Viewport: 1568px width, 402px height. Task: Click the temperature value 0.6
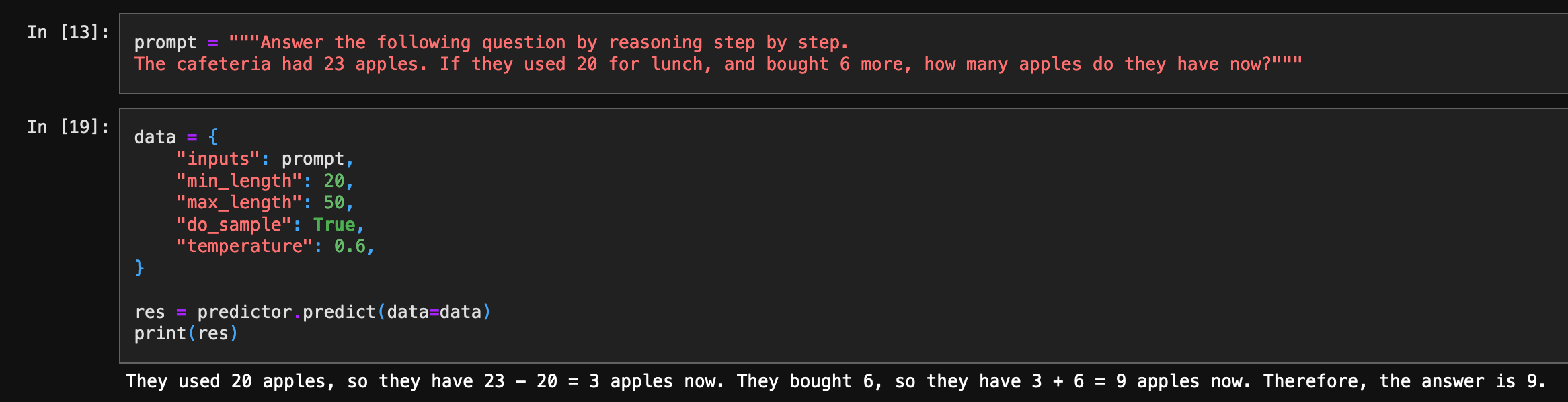[350, 246]
